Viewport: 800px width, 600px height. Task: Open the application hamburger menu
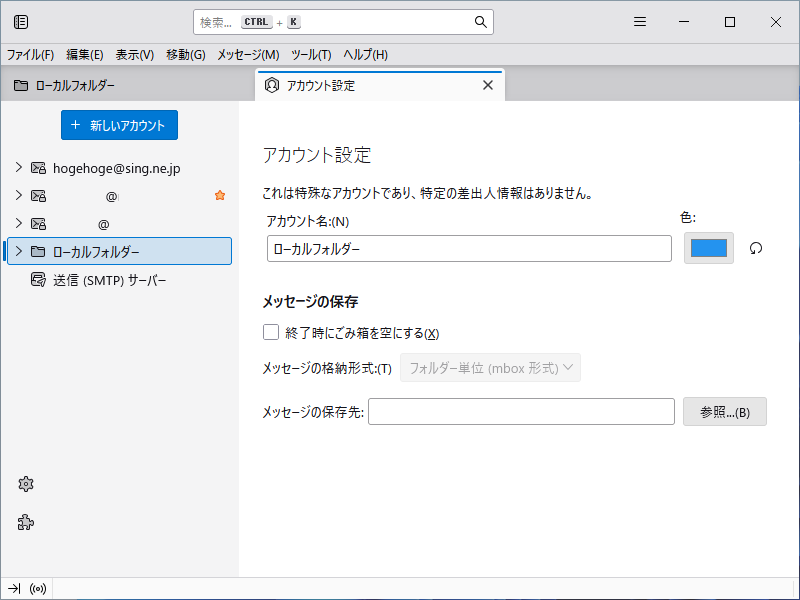[x=640, y=22]
